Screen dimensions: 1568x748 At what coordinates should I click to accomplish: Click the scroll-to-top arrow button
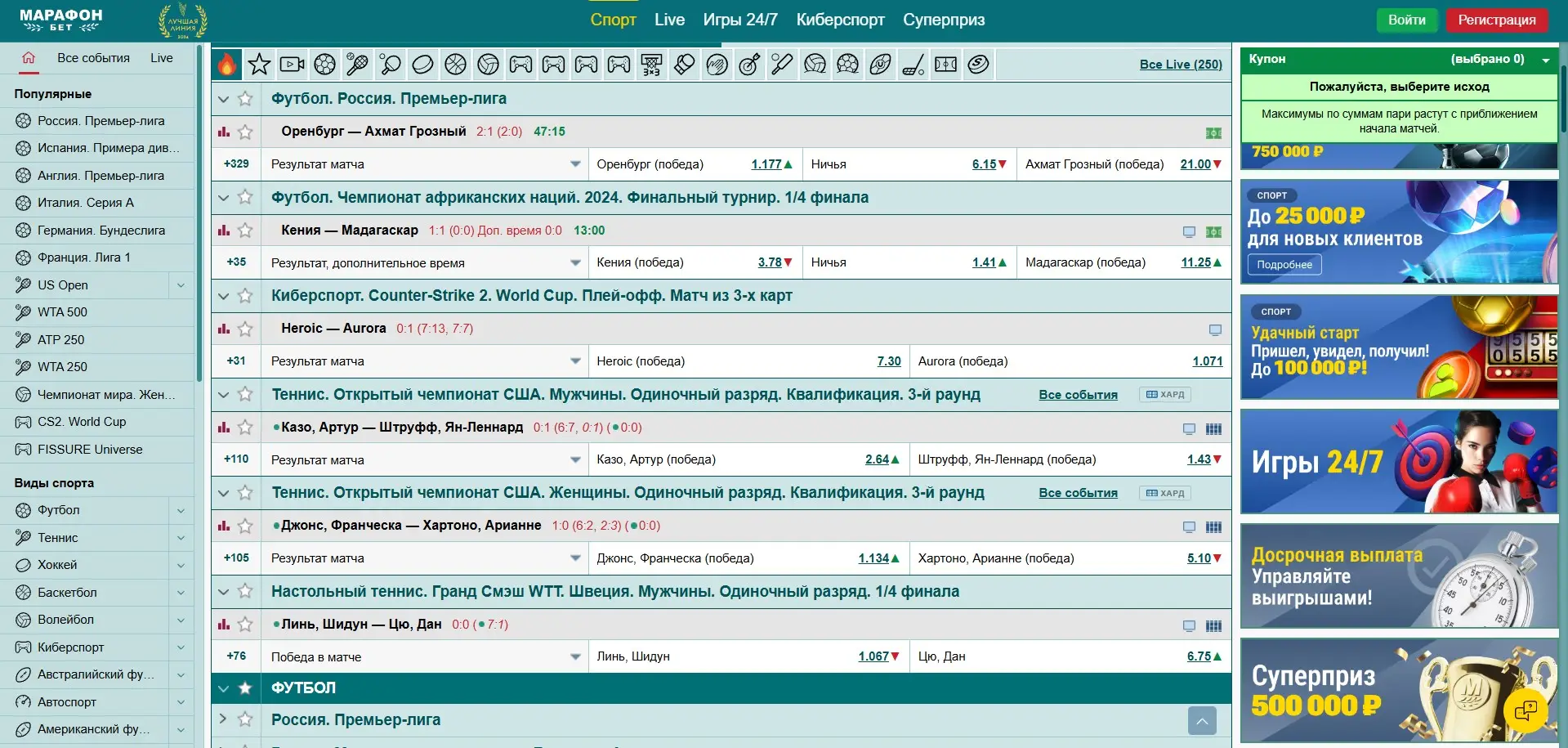point(1201,720)
